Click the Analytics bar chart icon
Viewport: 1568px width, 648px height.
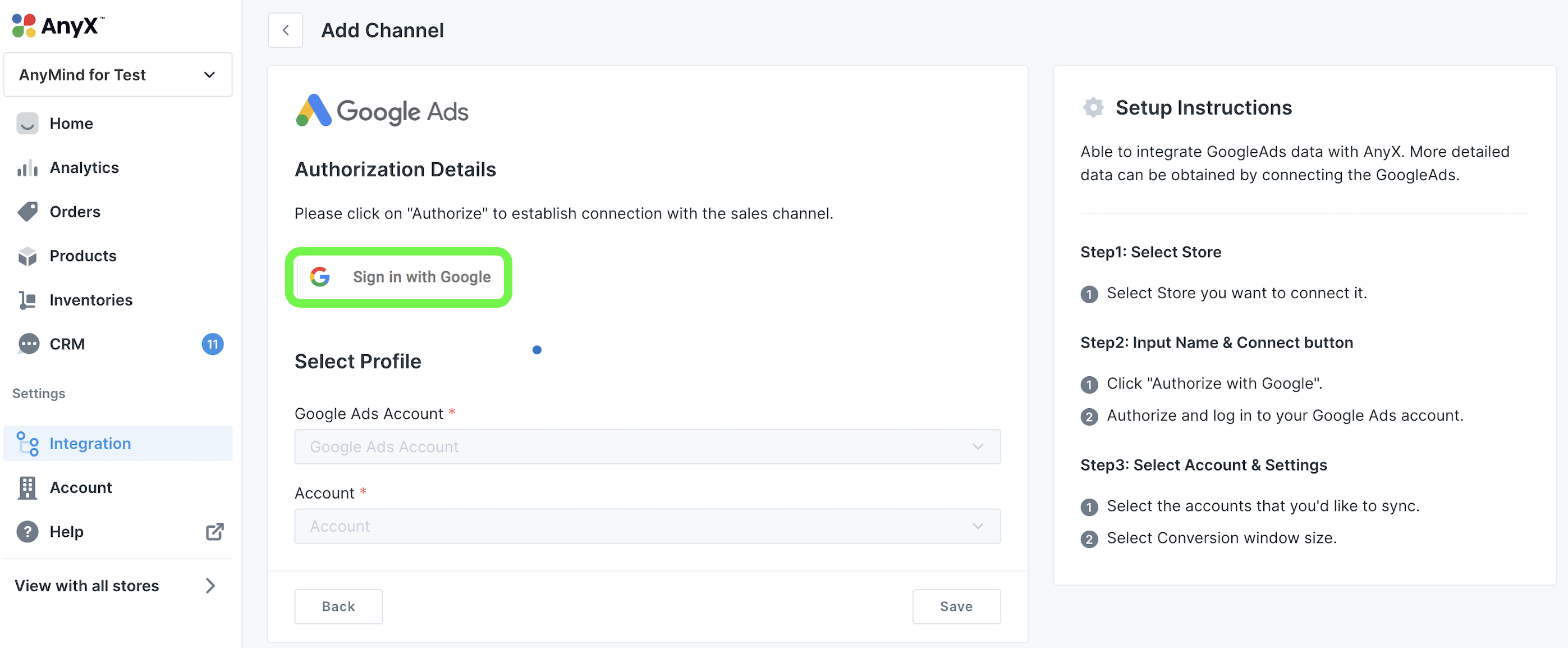(27, 168)
